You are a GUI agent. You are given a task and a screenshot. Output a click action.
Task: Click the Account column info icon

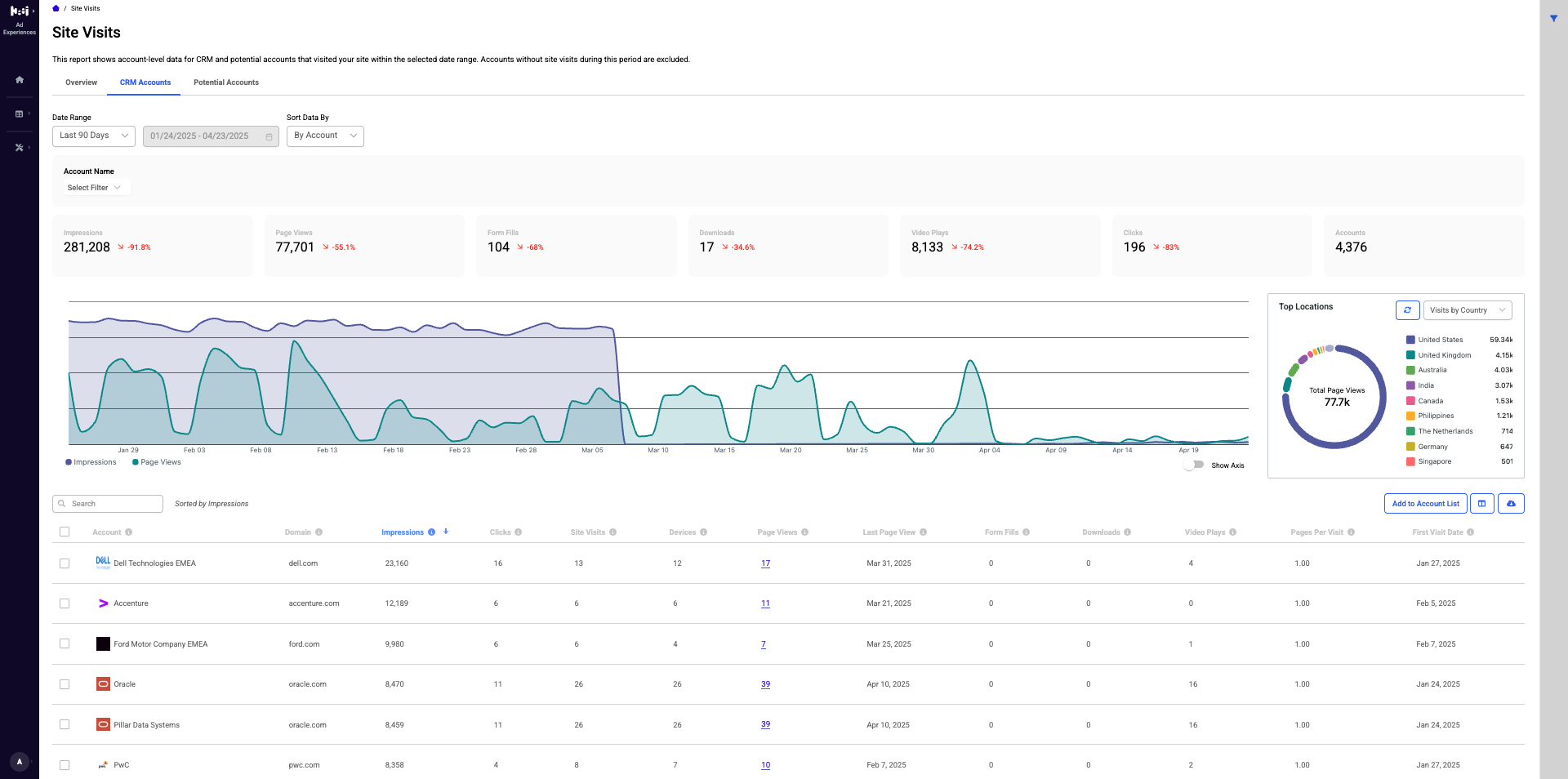click(128, 532)
